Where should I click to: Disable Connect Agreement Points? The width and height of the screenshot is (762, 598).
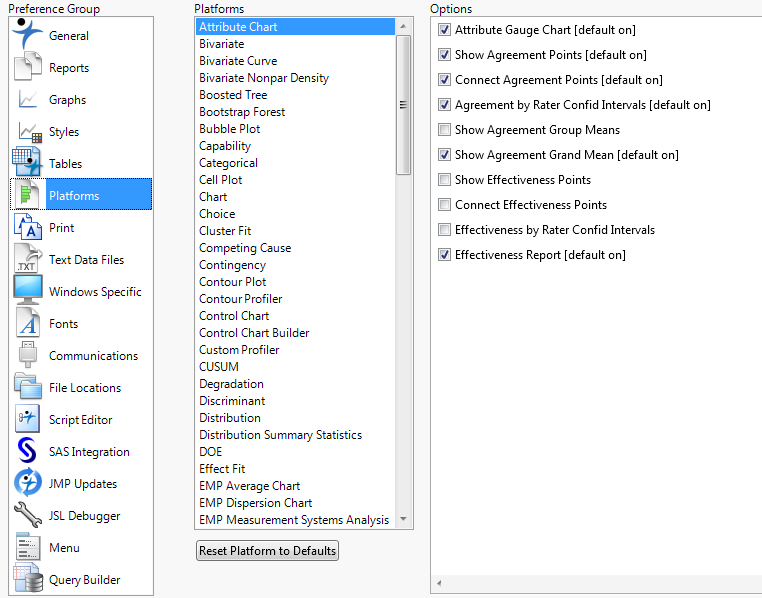(x=444, y=80)
